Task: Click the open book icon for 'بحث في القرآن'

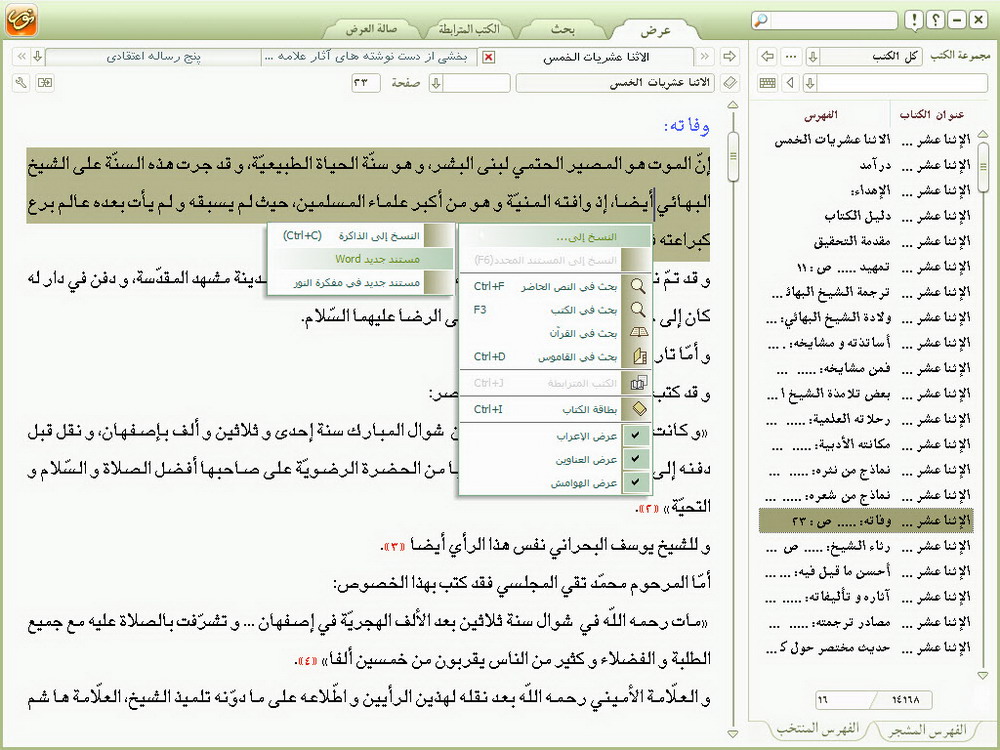Action: [x=638, y=333]
